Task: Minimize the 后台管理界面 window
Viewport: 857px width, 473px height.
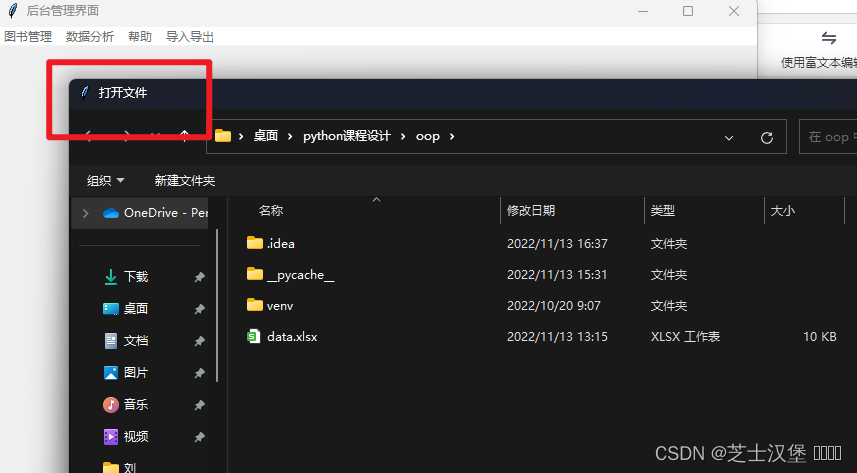Action: (643, 11)
